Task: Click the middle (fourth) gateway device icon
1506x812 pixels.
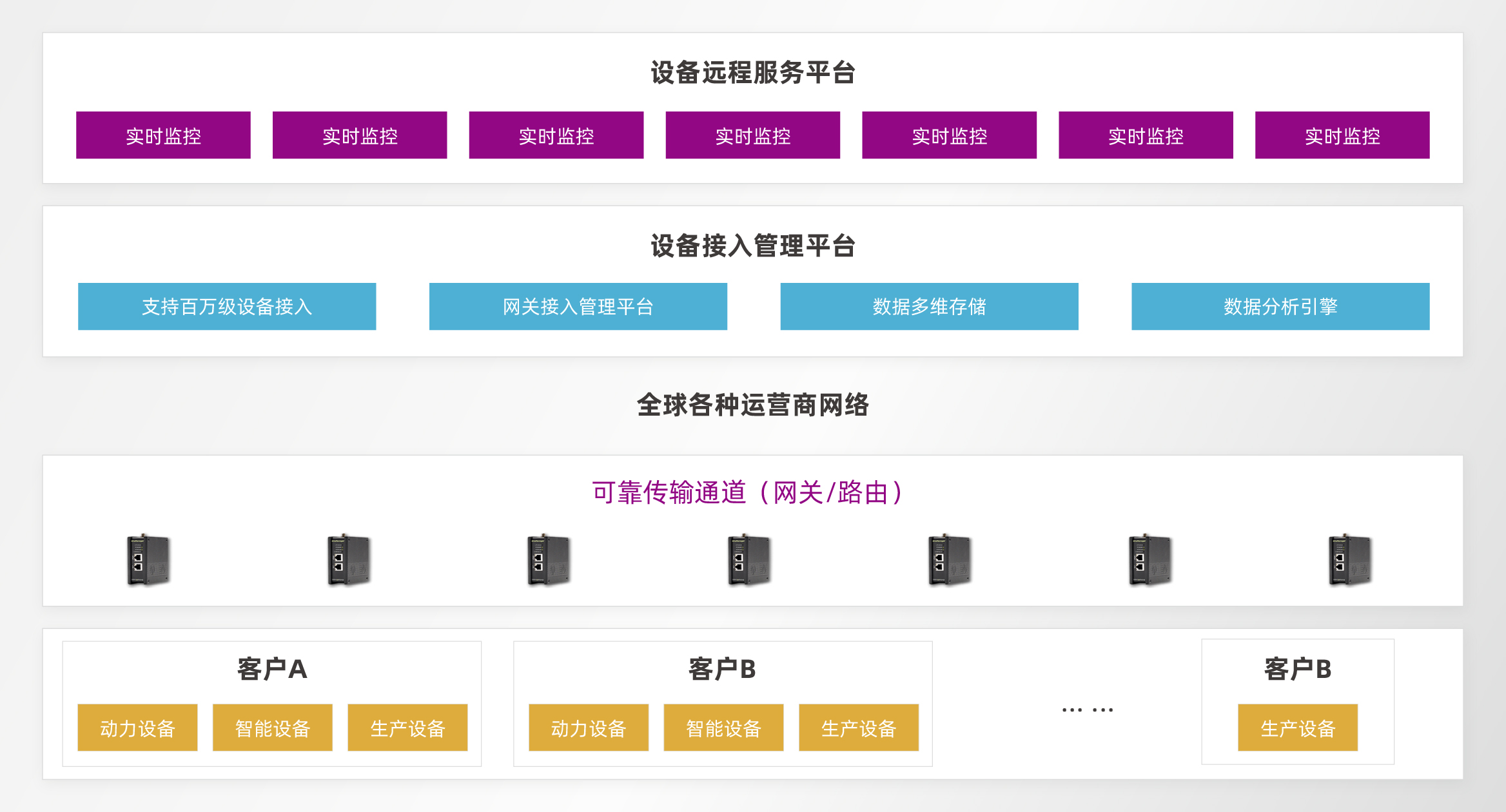Action: [750, 559]
